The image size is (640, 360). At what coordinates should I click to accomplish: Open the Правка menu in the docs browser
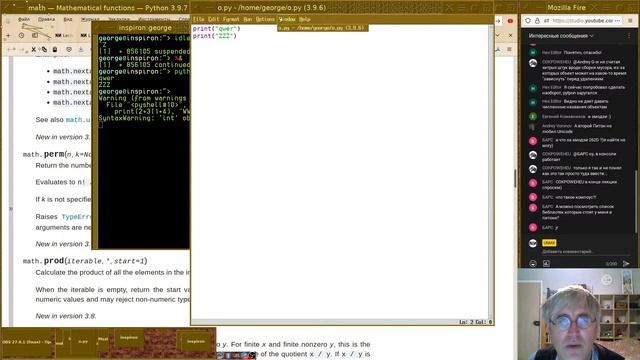point(46,19)
